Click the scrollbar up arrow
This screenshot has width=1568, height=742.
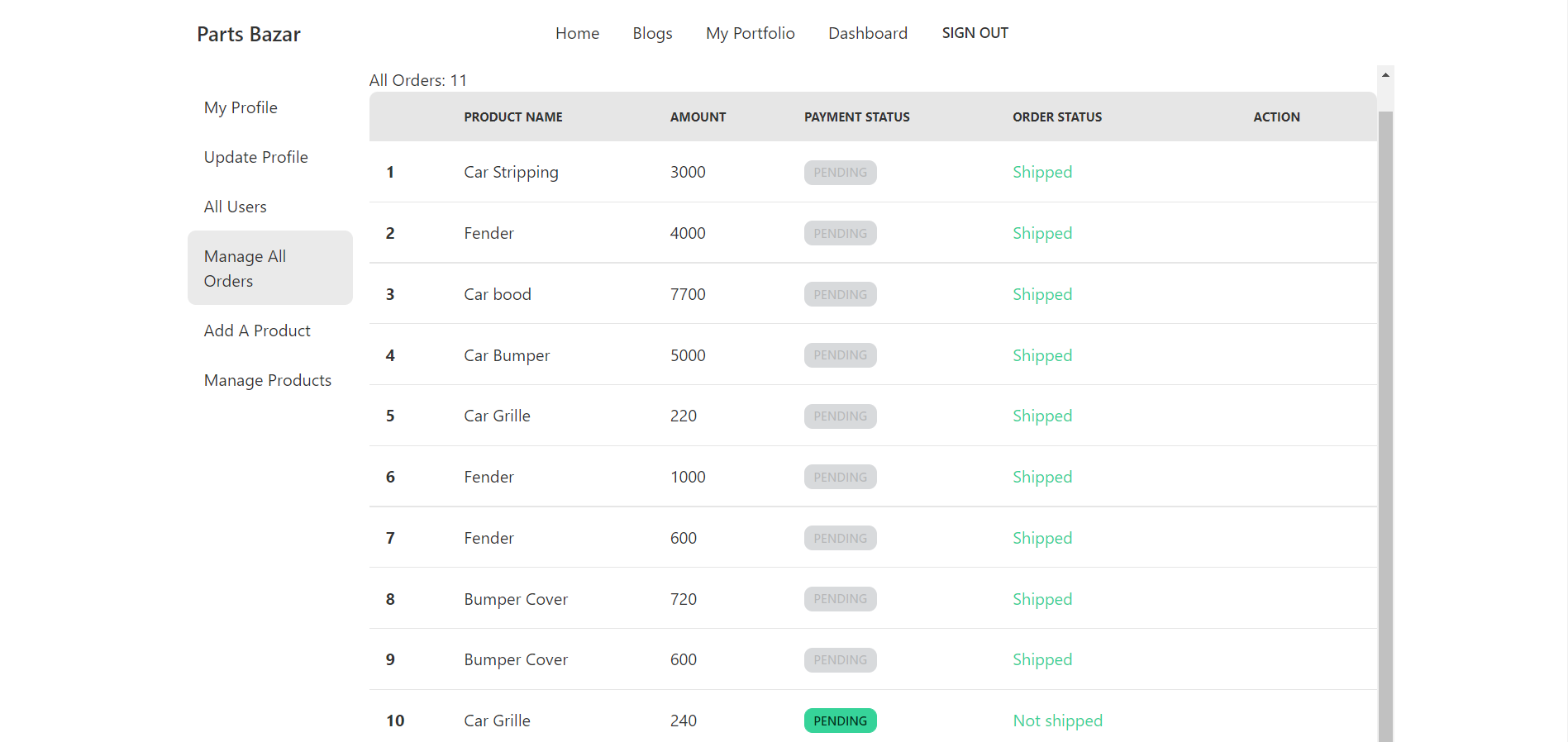[x=1385, y=75]
